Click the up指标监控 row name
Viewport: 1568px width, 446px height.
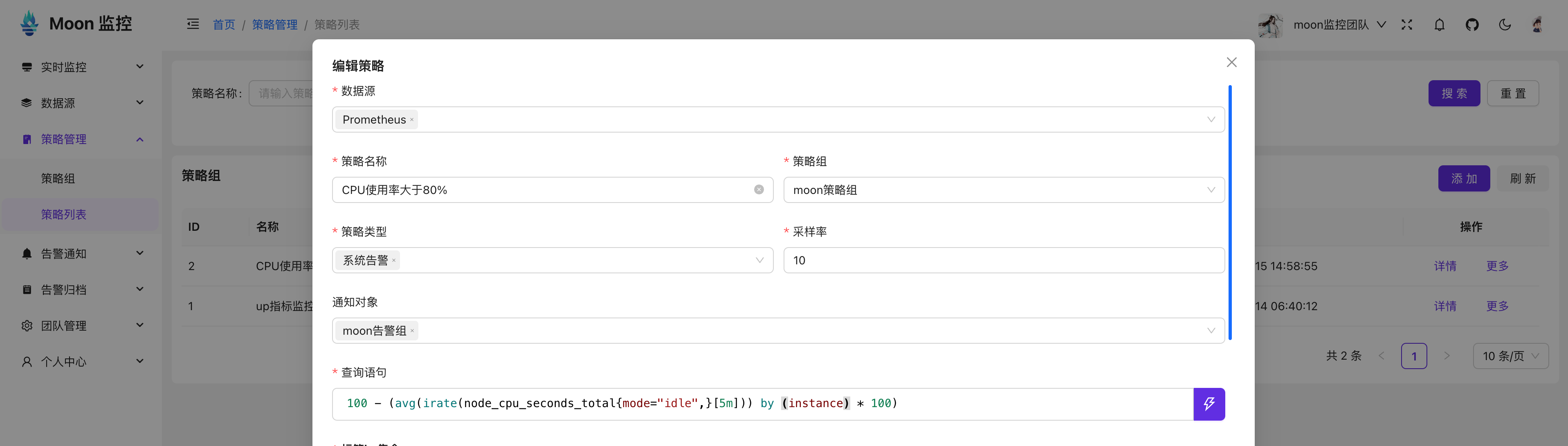[284, 306]
